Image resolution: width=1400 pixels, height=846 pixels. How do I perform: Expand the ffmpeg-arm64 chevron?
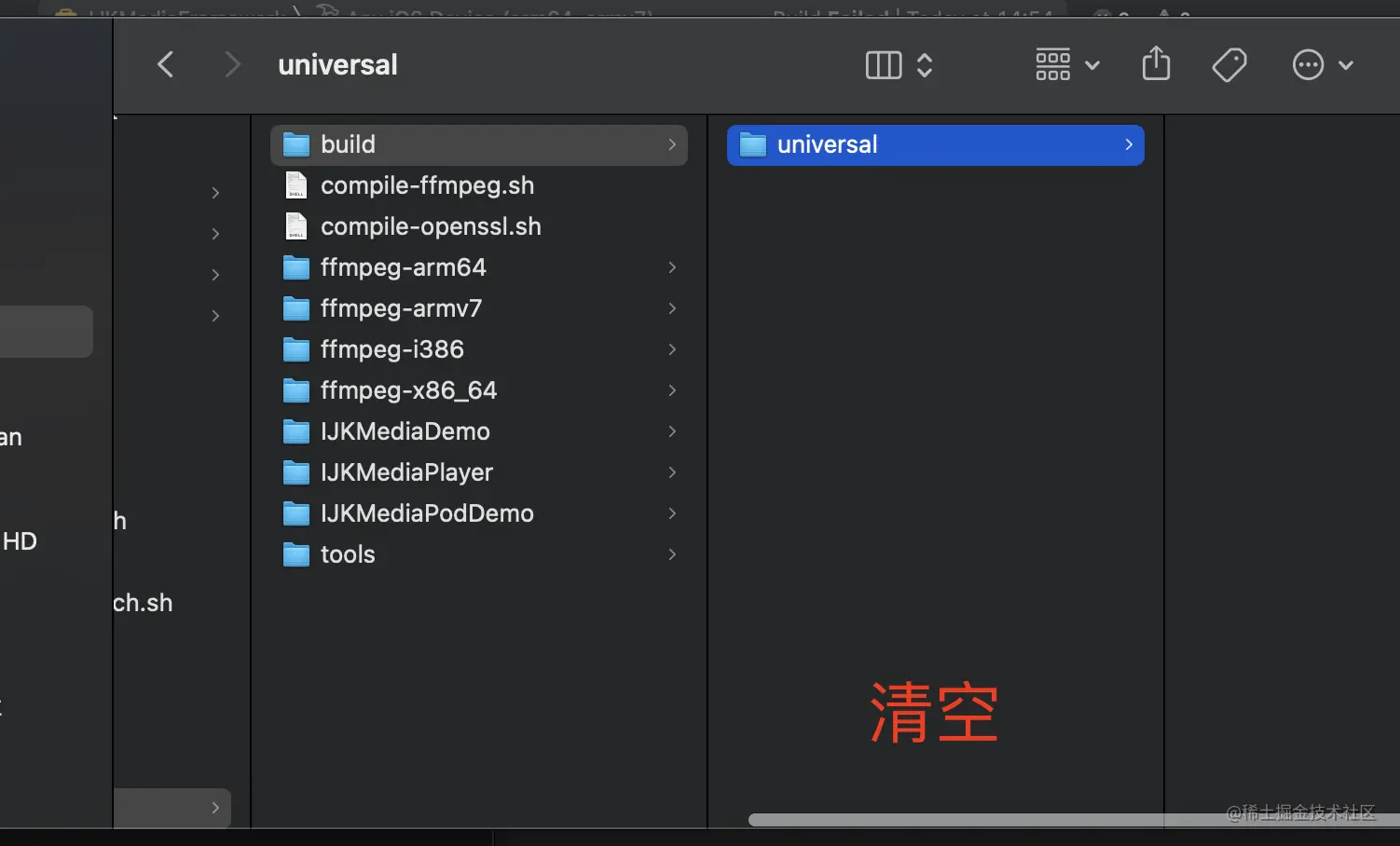672,267
